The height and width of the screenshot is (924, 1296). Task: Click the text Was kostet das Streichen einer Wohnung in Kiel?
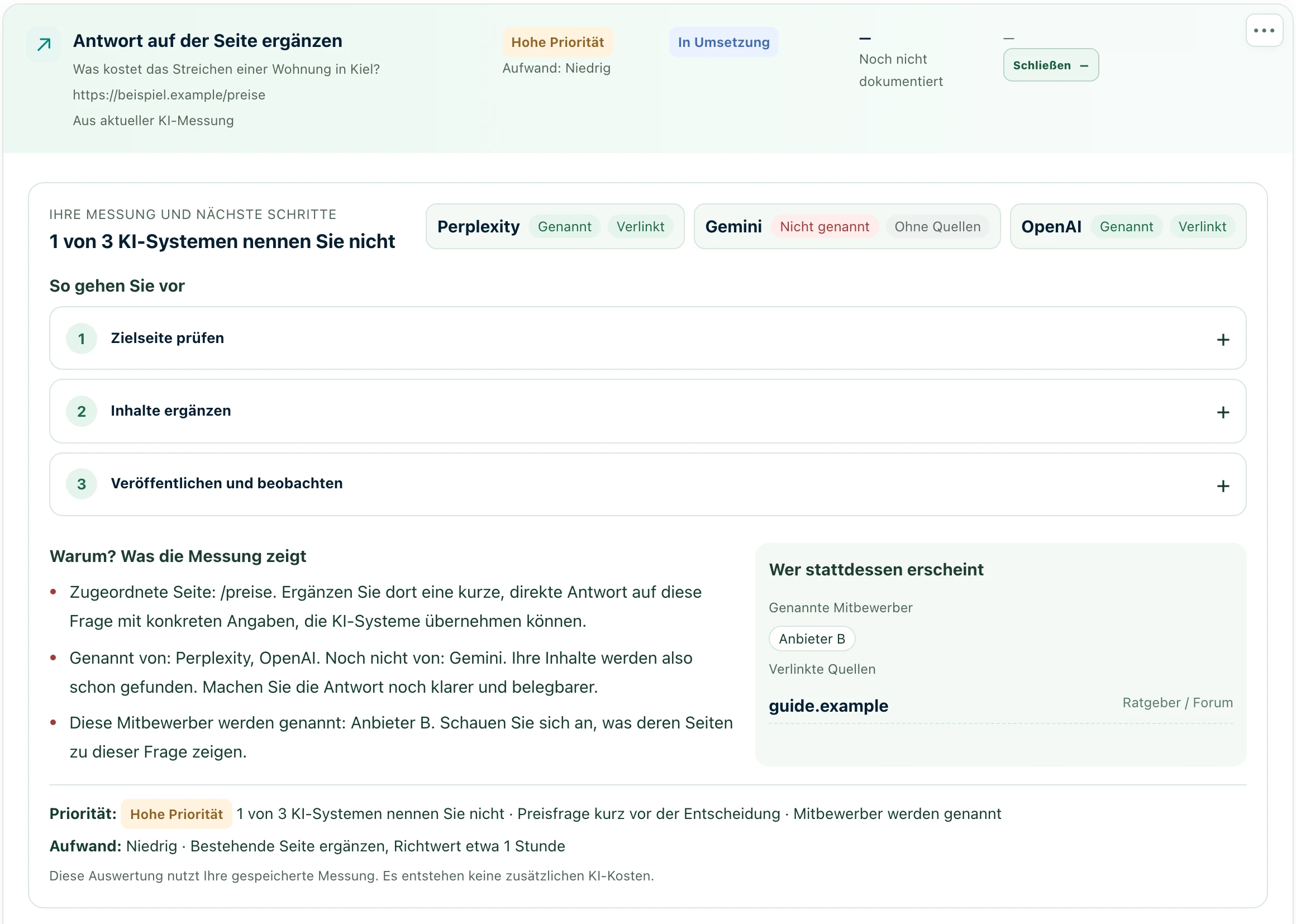point(226,69)
